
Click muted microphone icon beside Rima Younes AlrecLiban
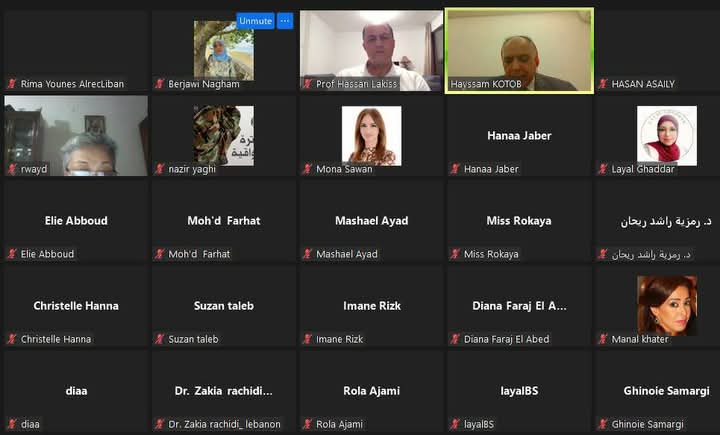(12, 84)
